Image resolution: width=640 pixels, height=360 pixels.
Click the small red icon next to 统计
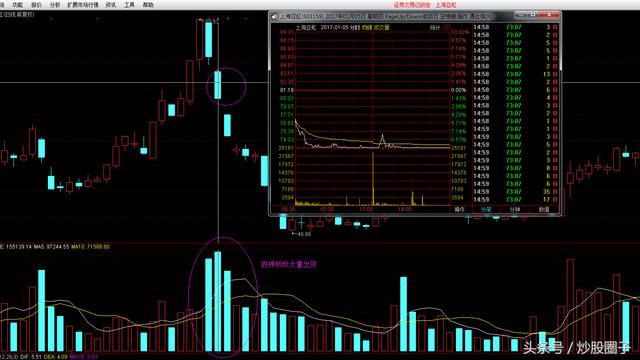click(447, 27)
